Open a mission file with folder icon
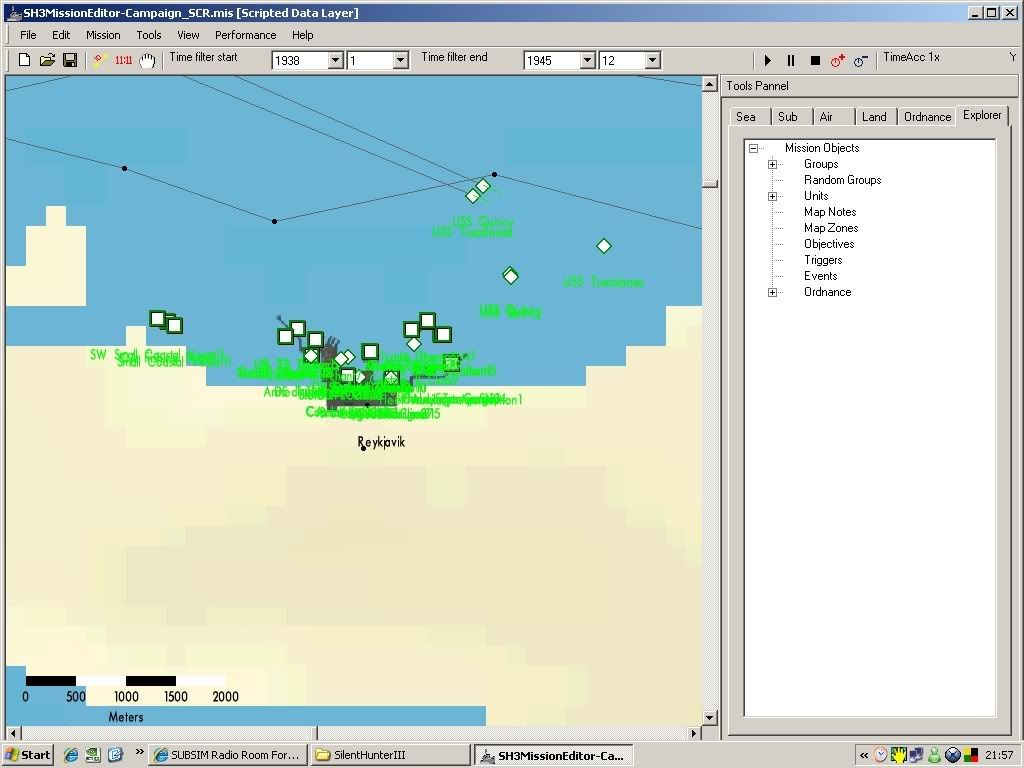Screen dimensions: 1024x768 (x=47, y=60)
